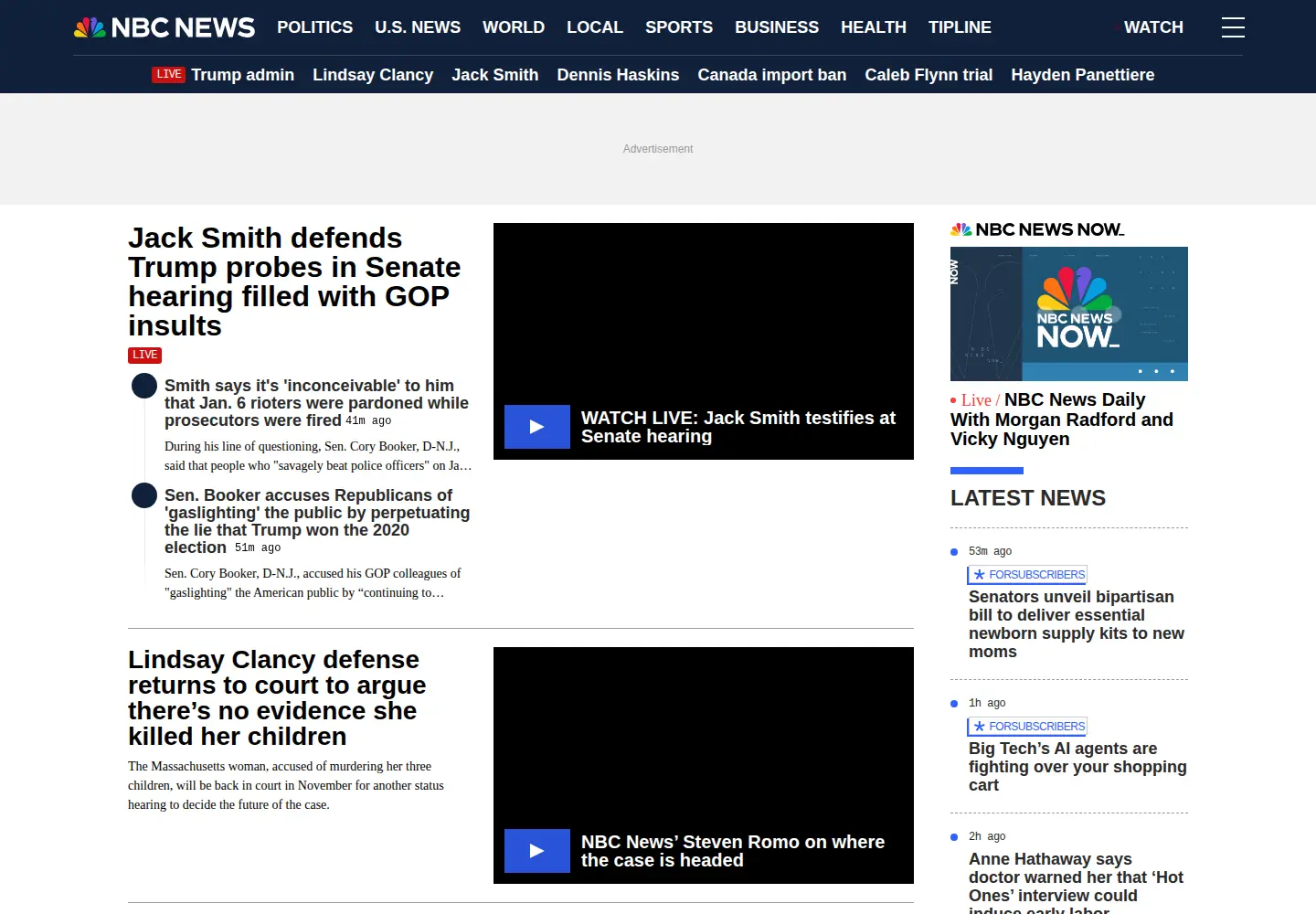Click the Watch link in header
This screenshot has width=1316, height=914.
[x=1153, y=27]
